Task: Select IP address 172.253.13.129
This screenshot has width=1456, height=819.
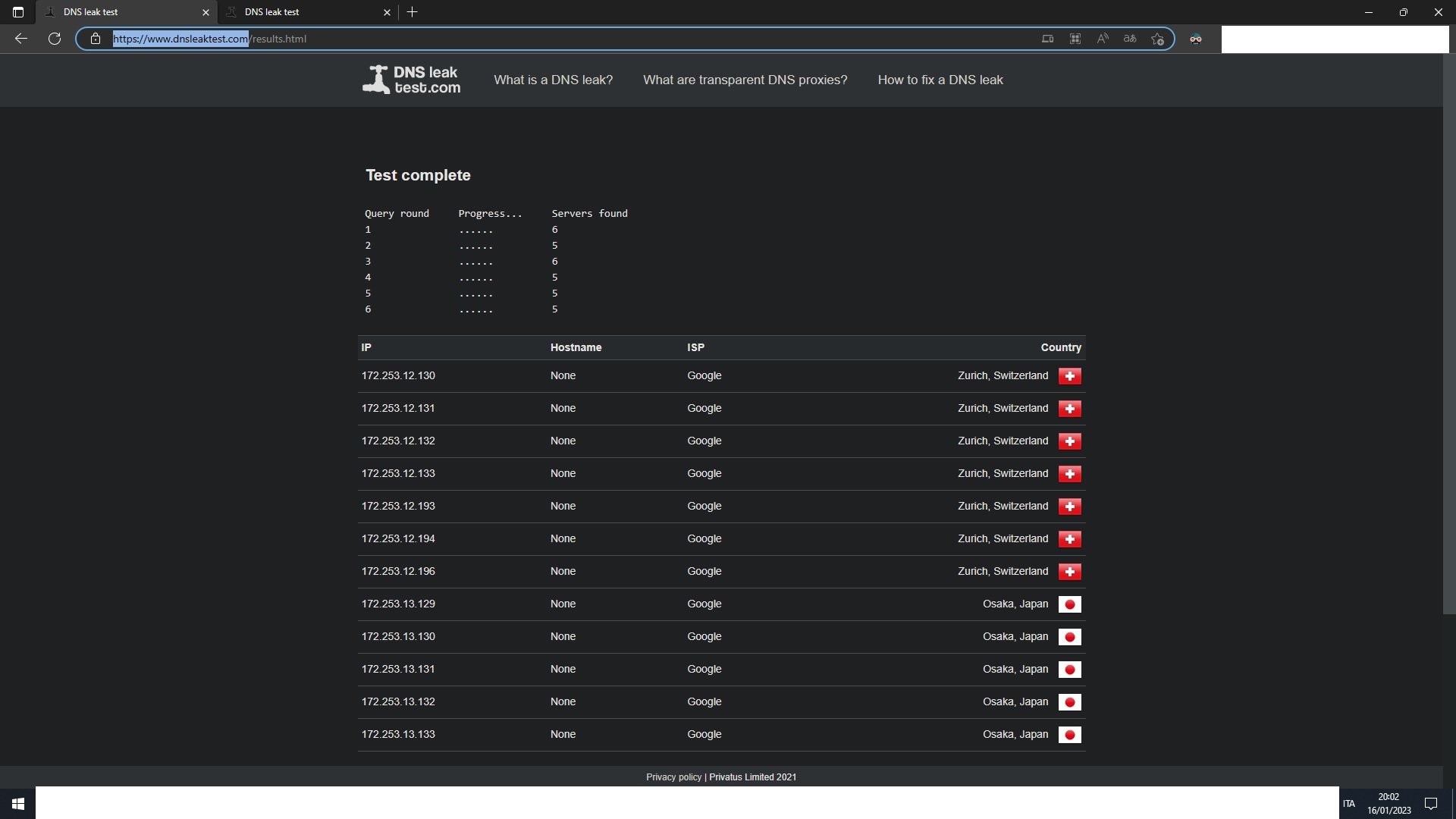Action: 398,604
